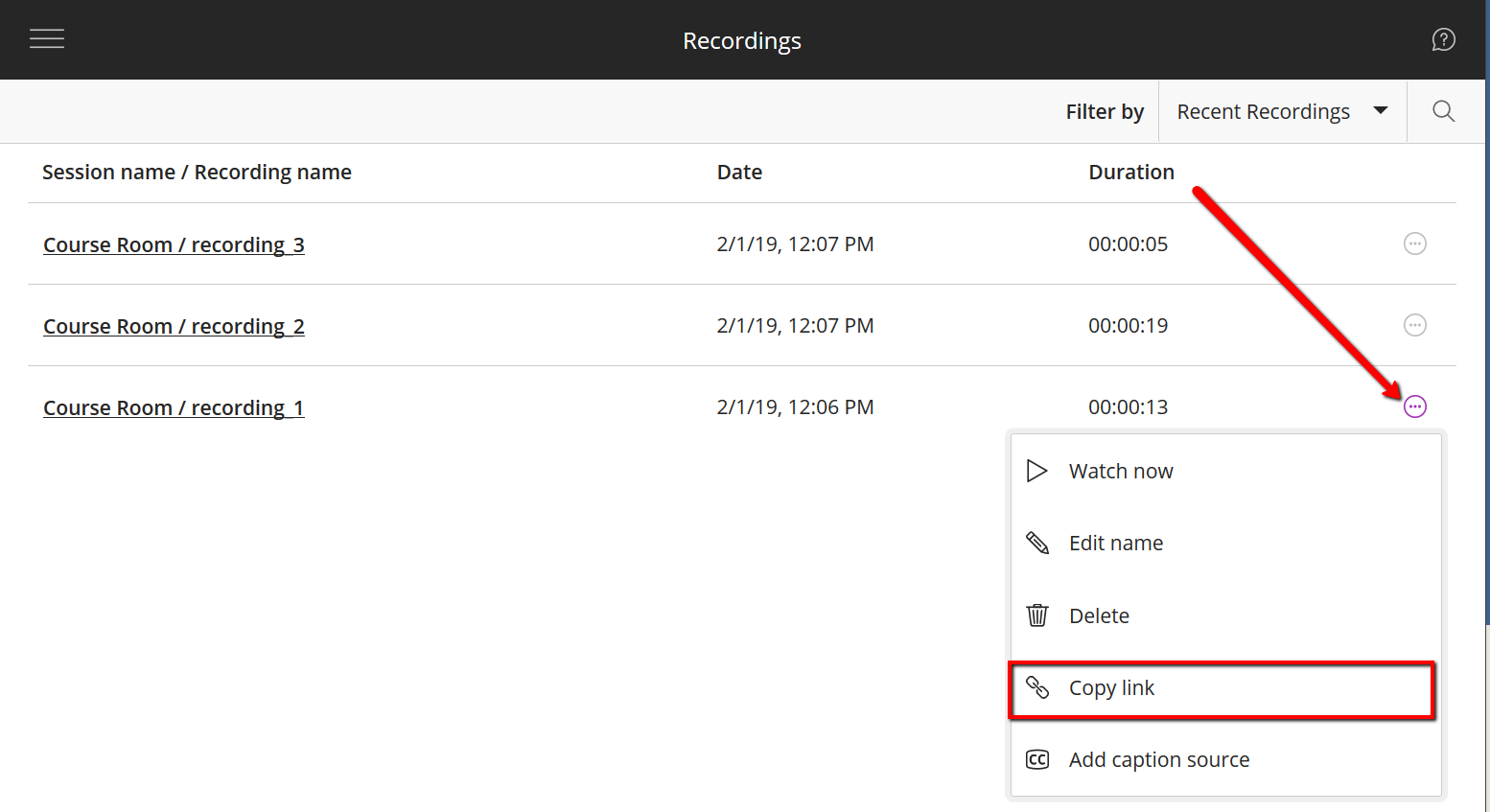Click the Session name / Recording name header
The height and width of the screenshot is (812, 1490).
click(x=197, y=172)
